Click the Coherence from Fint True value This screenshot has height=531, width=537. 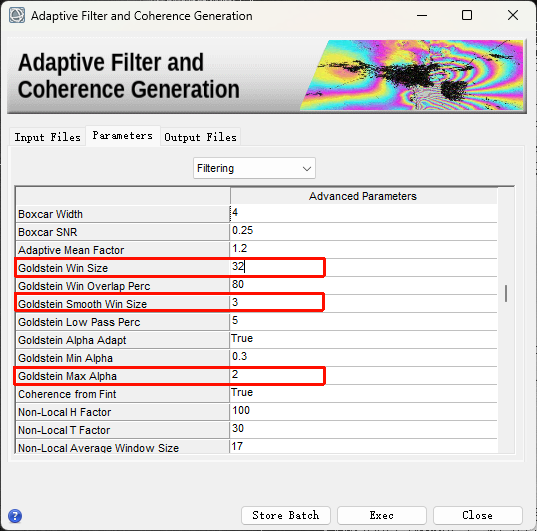pos(363,393)
